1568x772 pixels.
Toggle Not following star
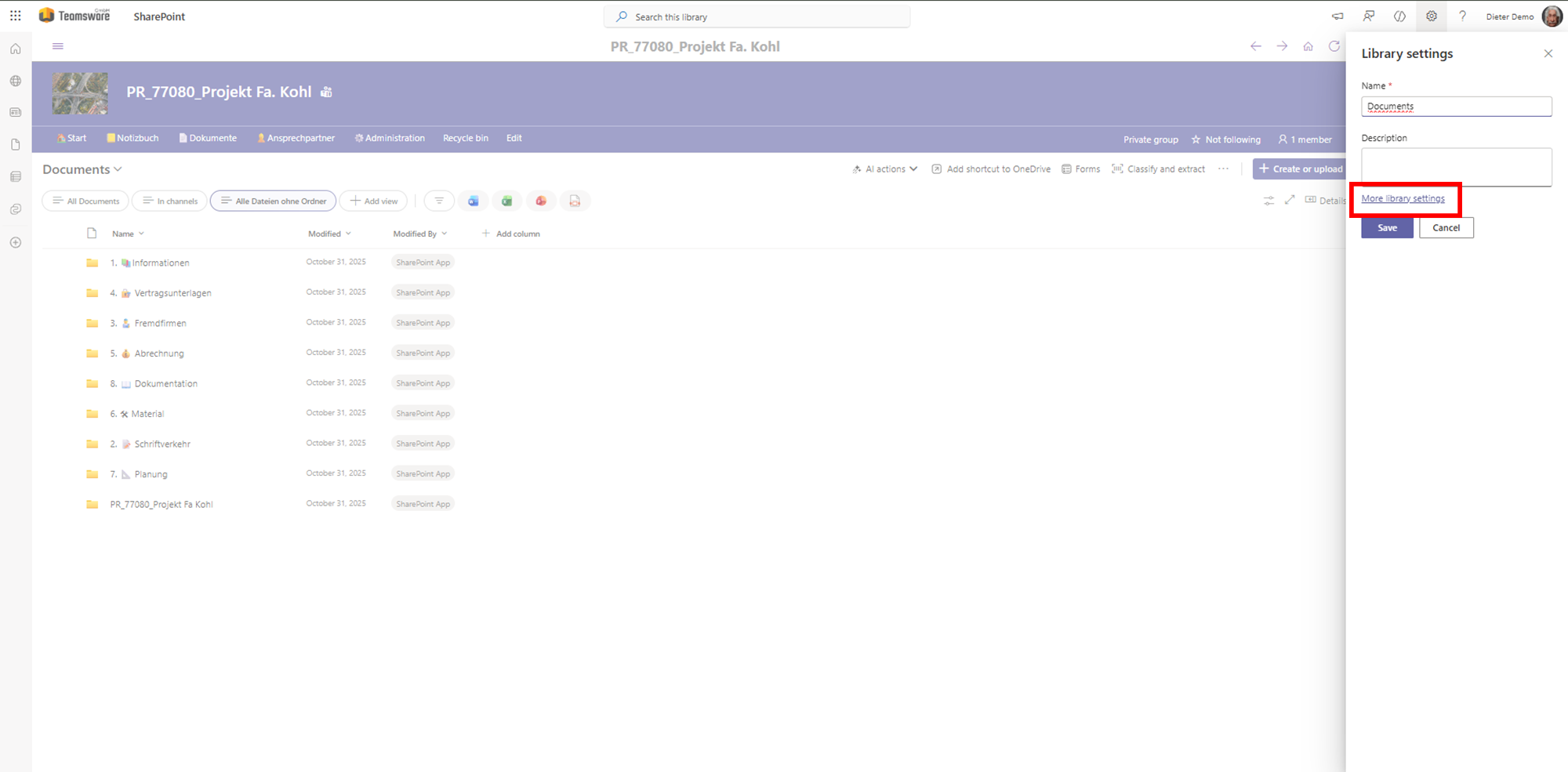pos(1225,140)
